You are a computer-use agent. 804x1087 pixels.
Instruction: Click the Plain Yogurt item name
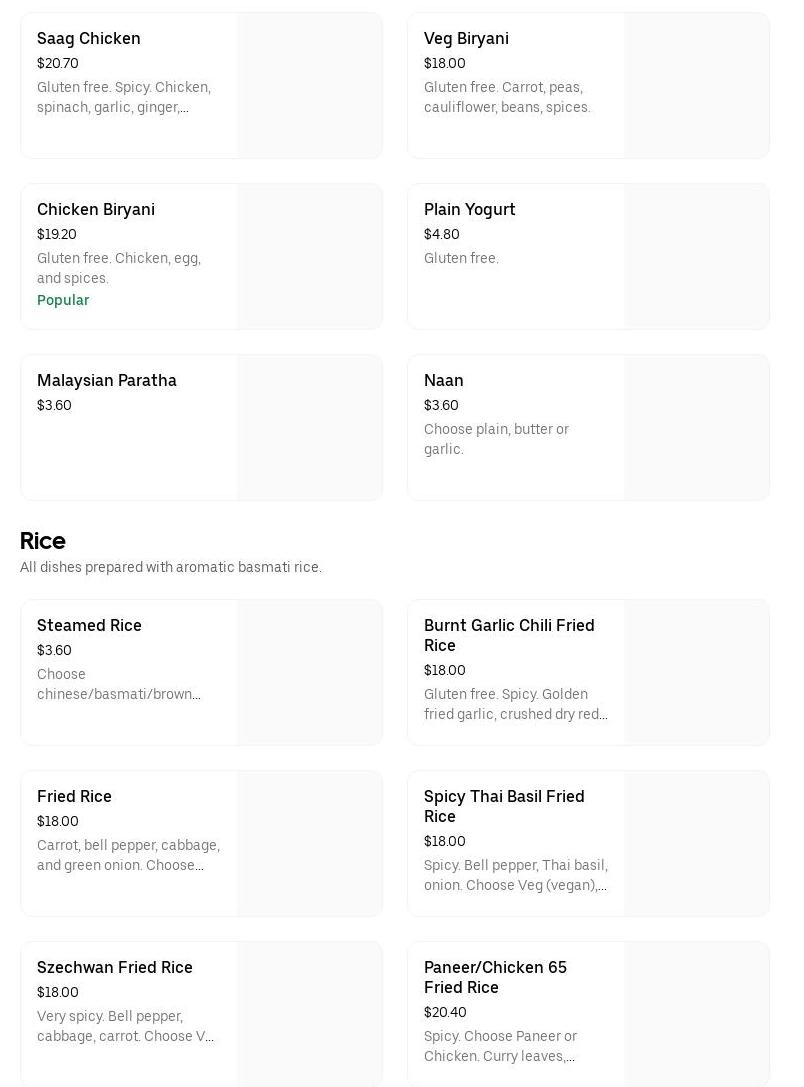pos(469,209)
